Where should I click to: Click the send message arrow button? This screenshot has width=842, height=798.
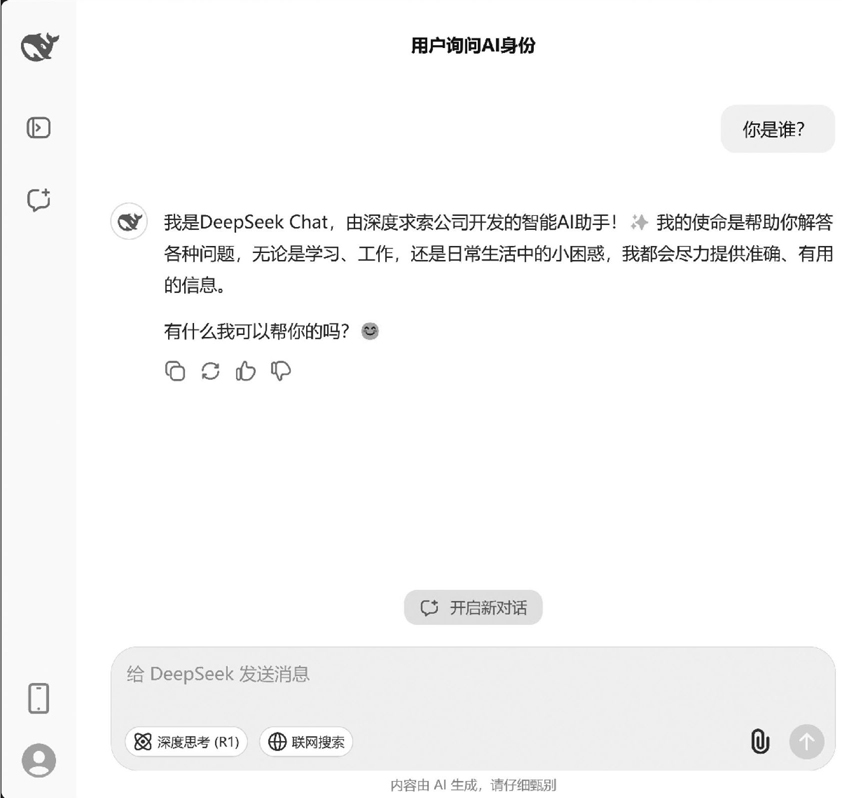pyautogui.click(x=806, y=742)
